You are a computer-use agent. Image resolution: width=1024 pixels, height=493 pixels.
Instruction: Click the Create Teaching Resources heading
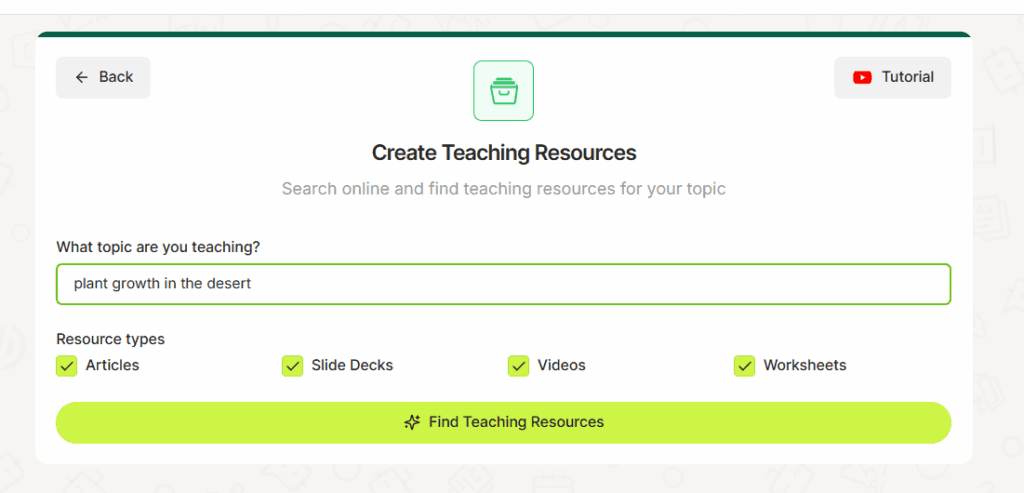pos(504,153)
